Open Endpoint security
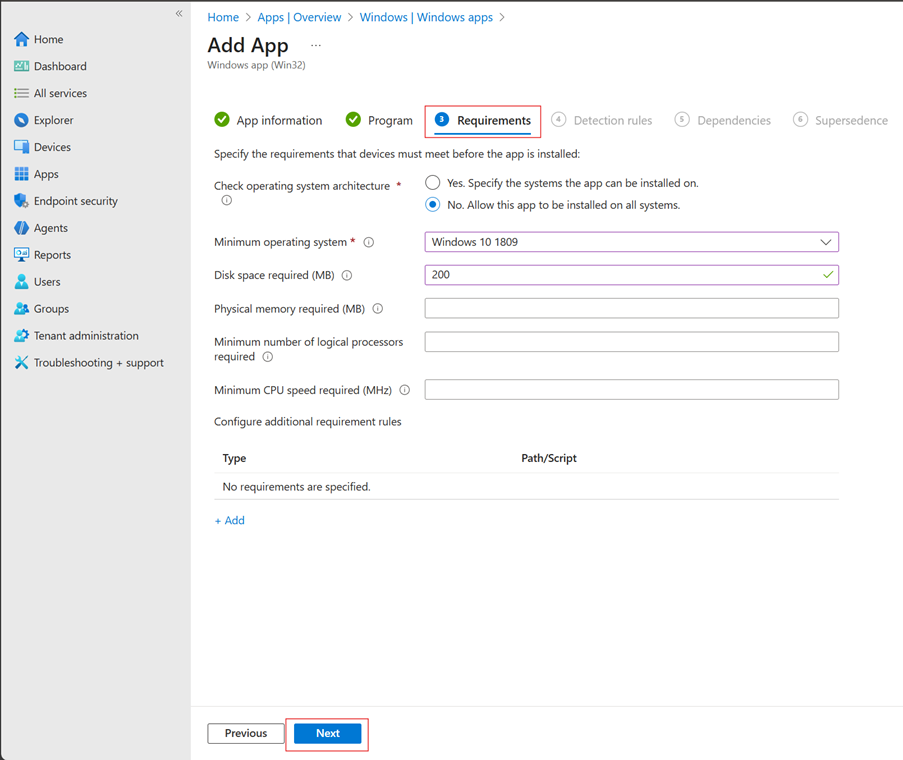Viewport: 903px width, 760px height. tap(74, 201)
